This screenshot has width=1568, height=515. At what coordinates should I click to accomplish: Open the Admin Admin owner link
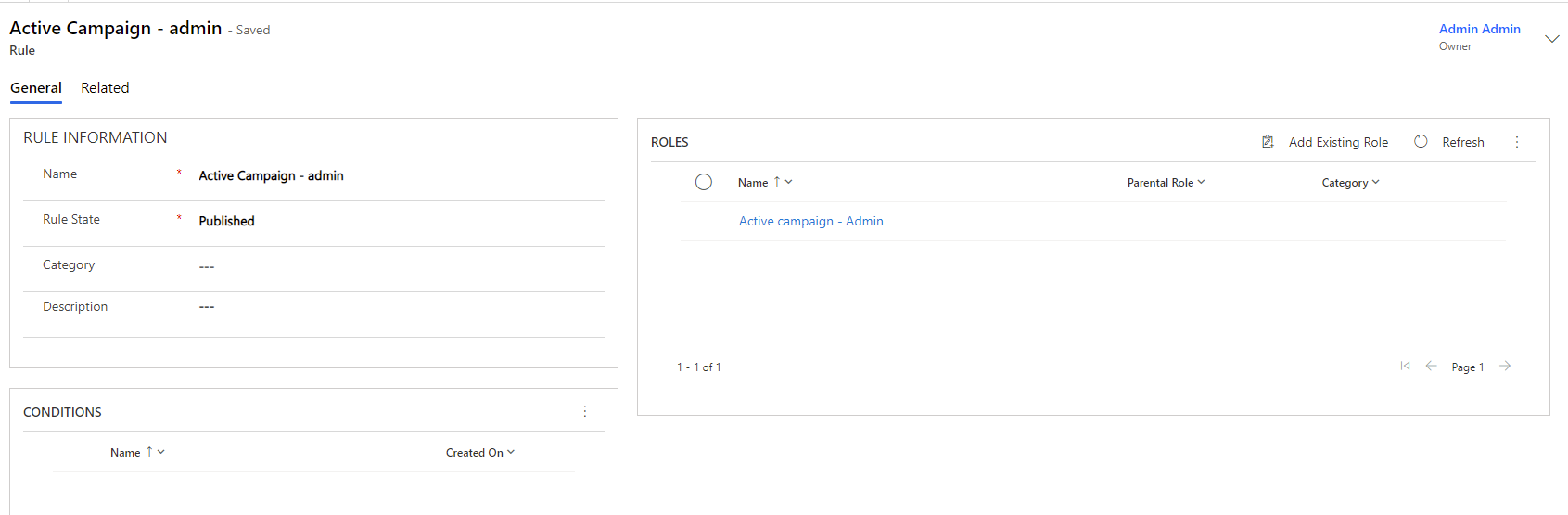pos(1479,29)
